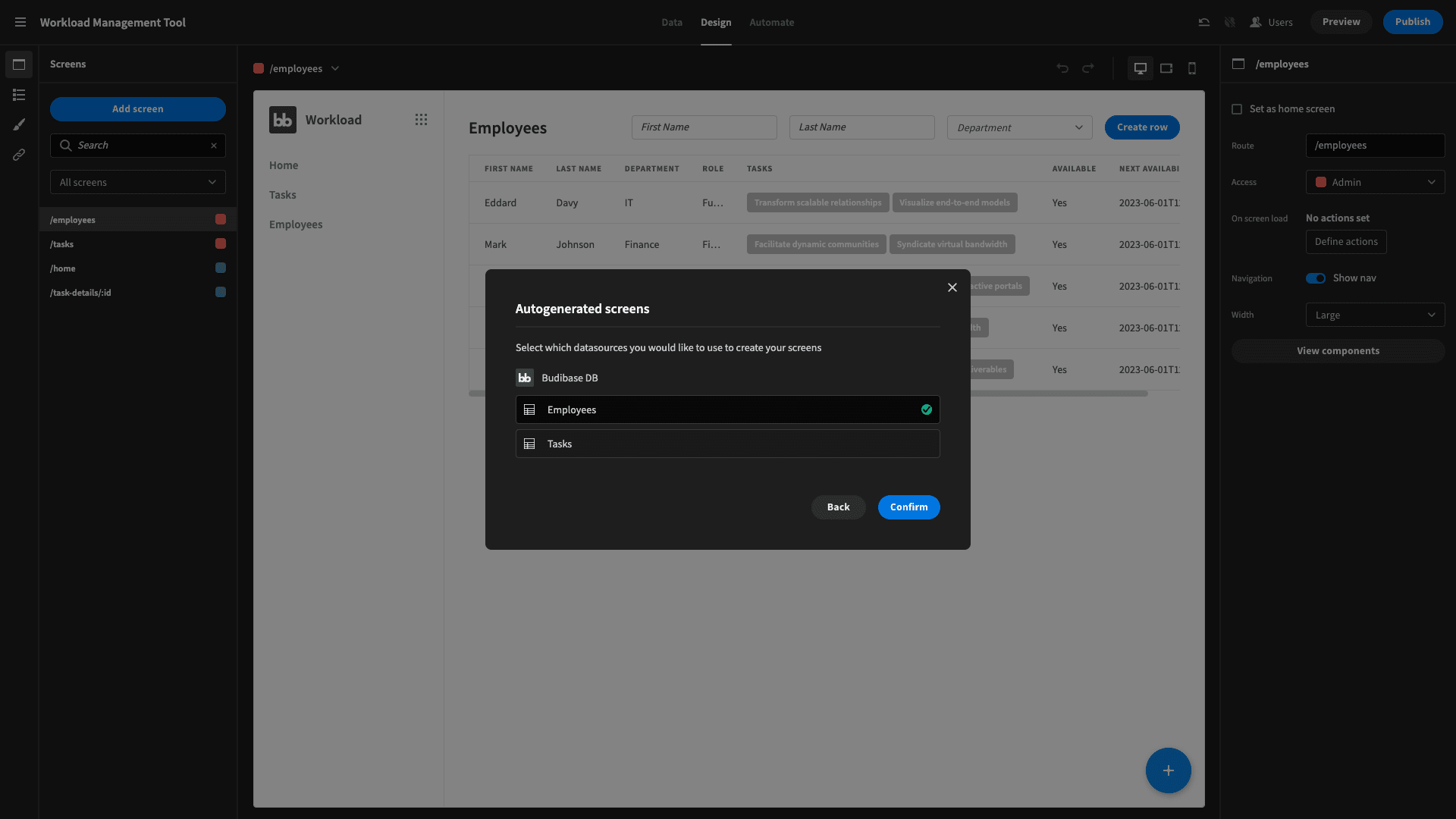Confirm the autogenerated screens selection
The height and width of the screenshot is (819, 1456).
[908, 507]
